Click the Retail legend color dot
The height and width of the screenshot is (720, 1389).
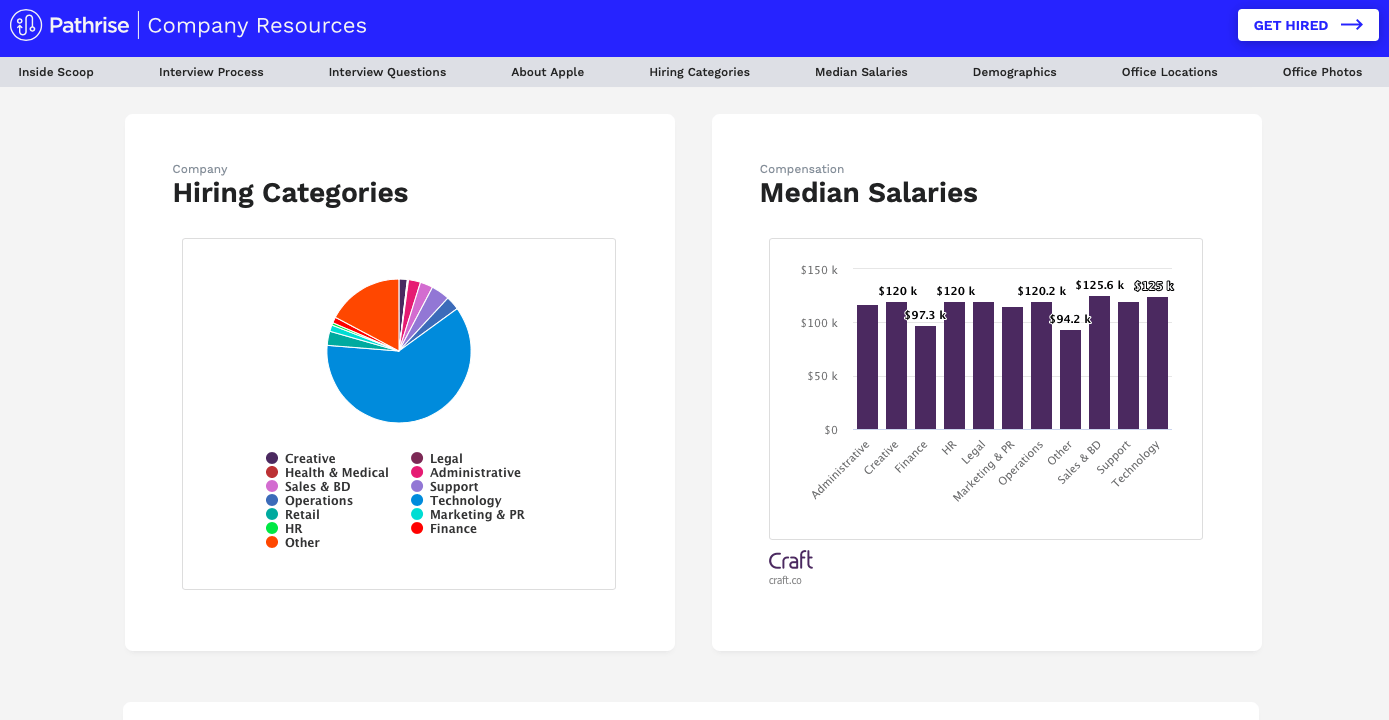point(272,515)
